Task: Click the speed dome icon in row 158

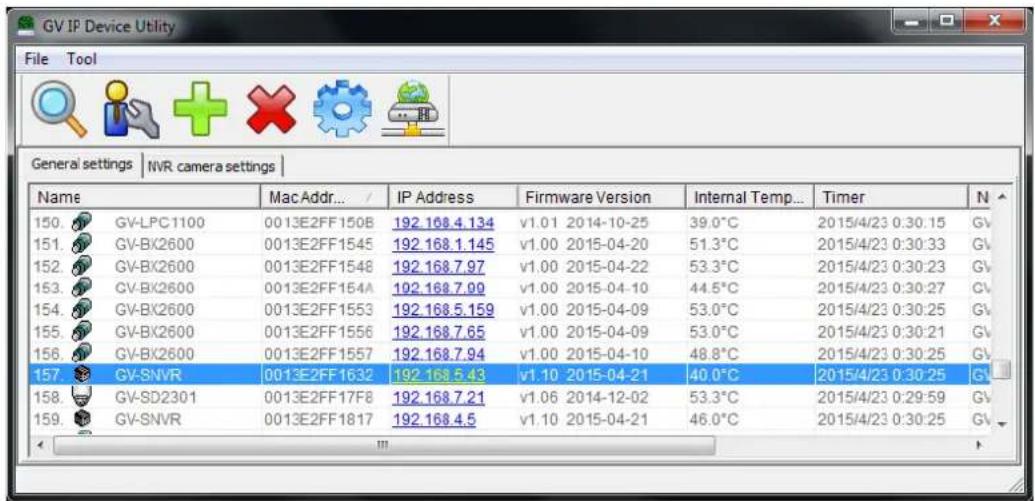Action: pos(83,397)
